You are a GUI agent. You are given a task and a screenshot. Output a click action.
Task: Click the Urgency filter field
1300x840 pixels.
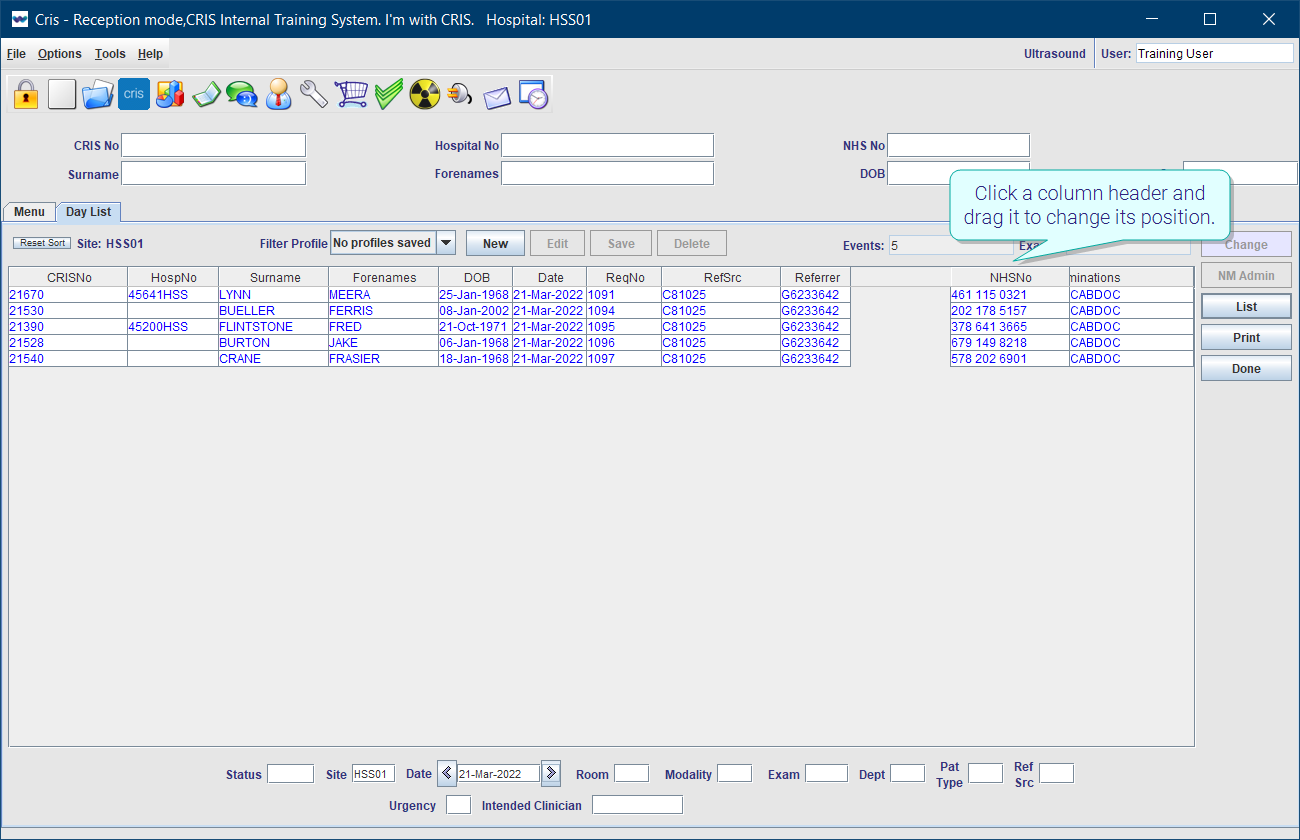point(458,805)
